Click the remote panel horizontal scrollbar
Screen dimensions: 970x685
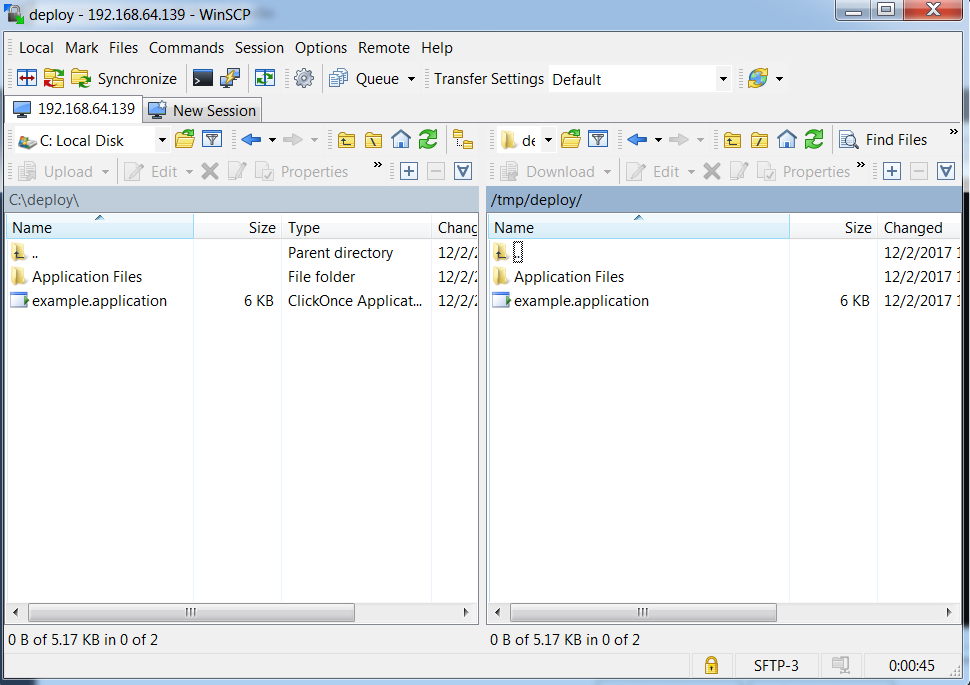click(643, 613)
